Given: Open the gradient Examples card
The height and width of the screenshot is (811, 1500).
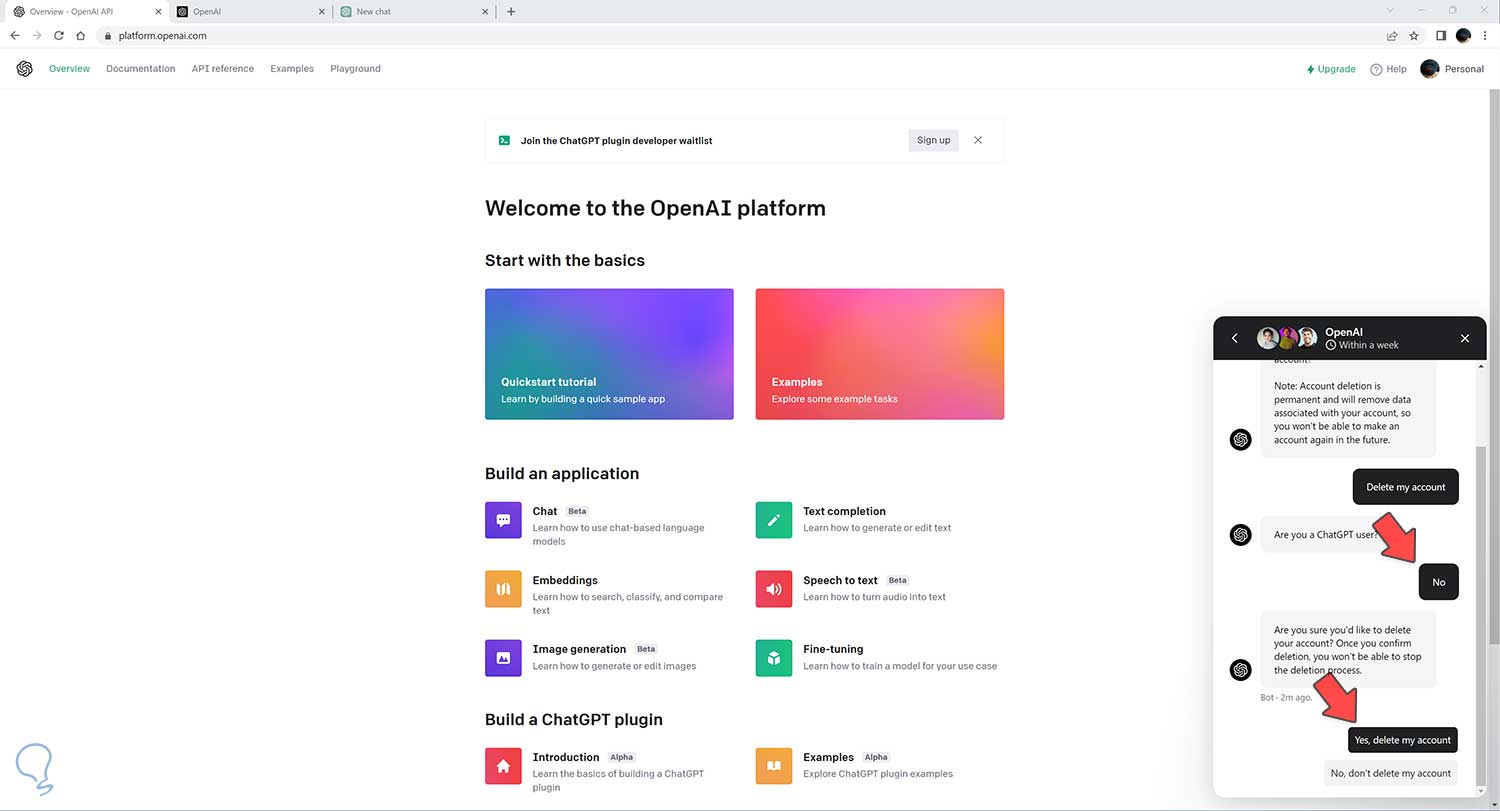Looking at the screenshot, I should click(x=880, y=354).
